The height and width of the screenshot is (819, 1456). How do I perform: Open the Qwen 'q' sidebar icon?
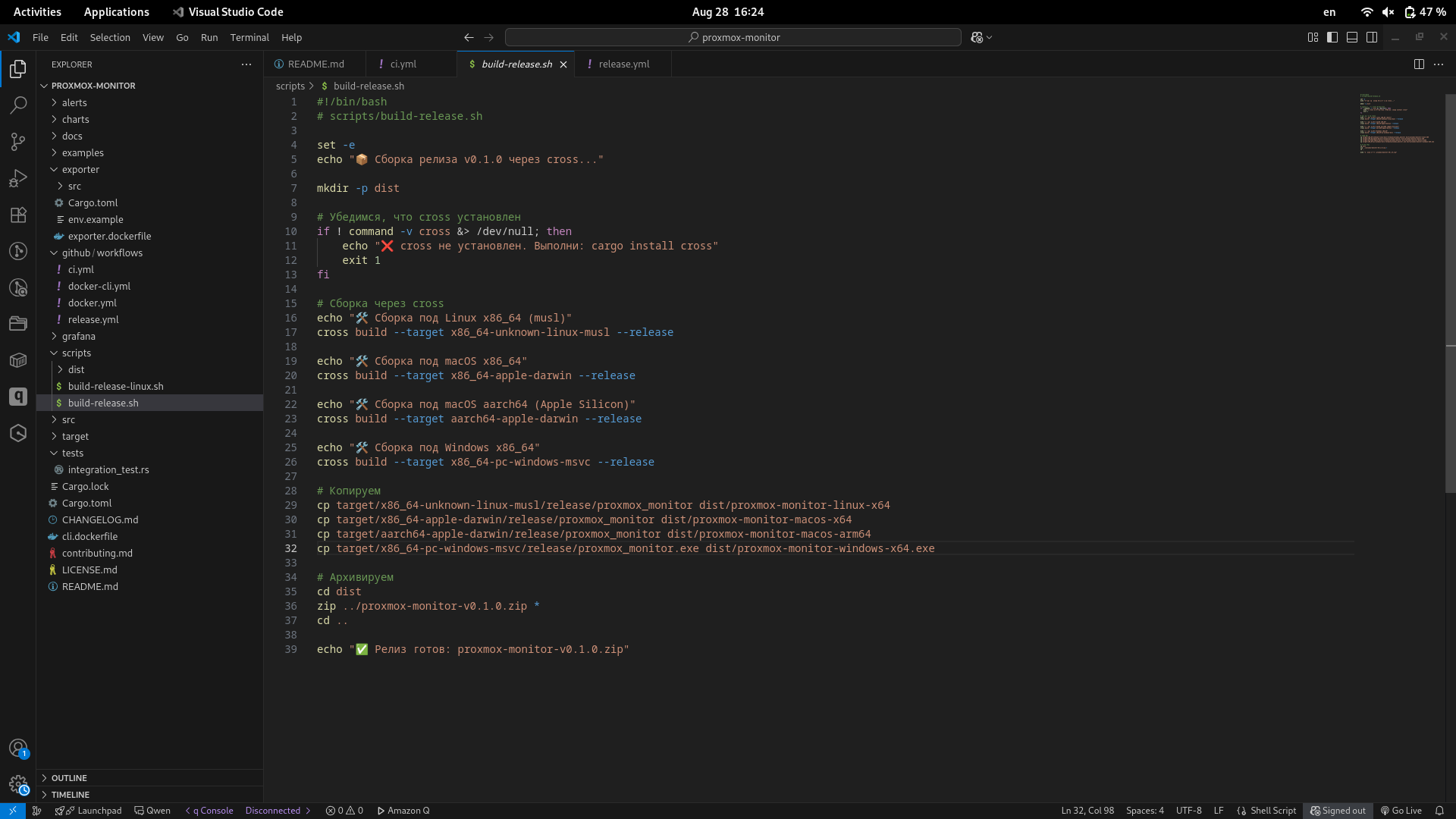(18, 397)
